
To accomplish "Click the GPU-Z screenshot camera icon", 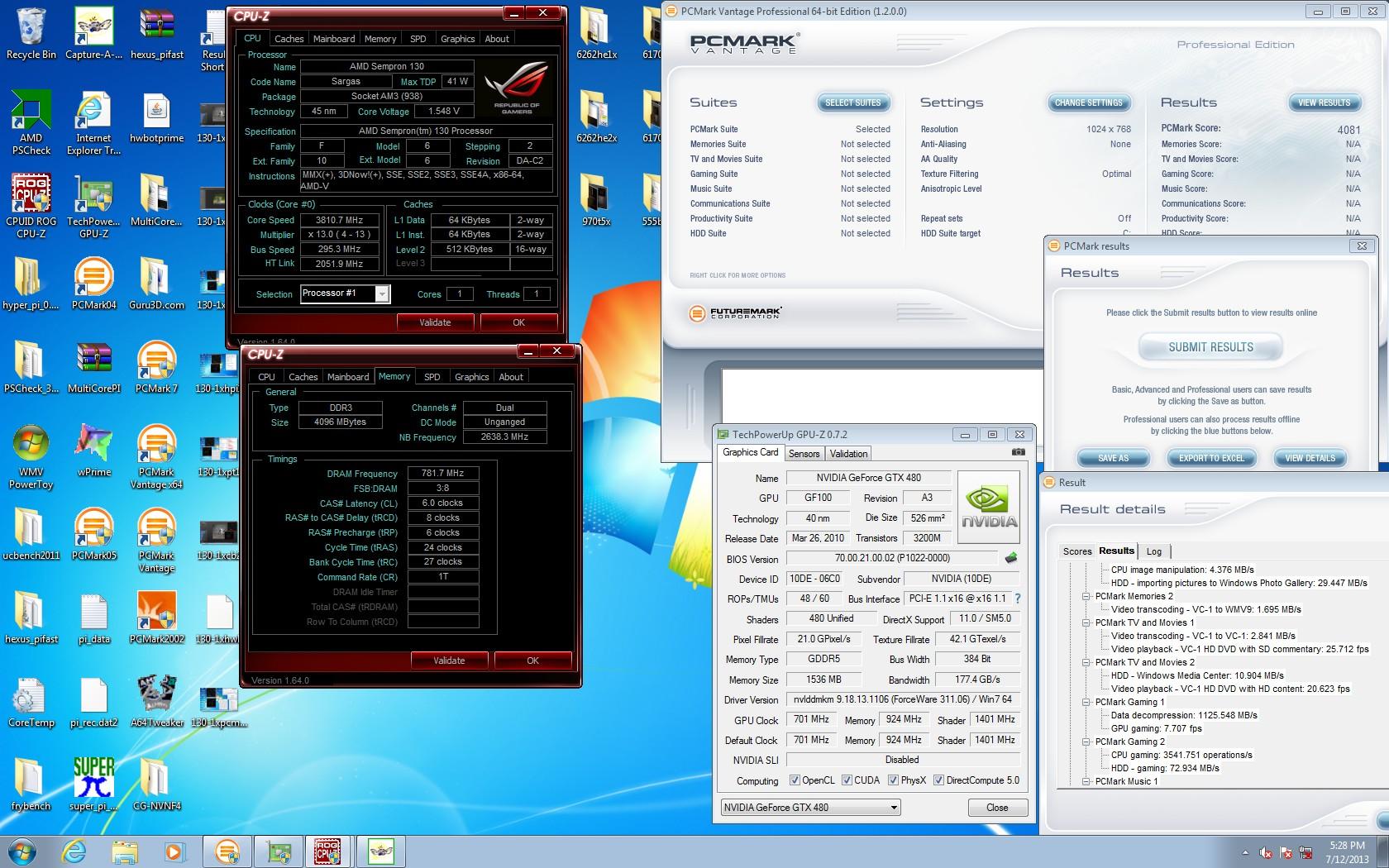I will pos(1018,452).
